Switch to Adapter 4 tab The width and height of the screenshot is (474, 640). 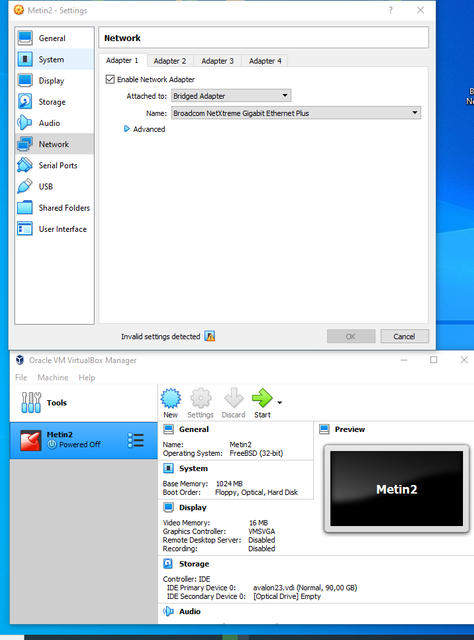point(265,61)
